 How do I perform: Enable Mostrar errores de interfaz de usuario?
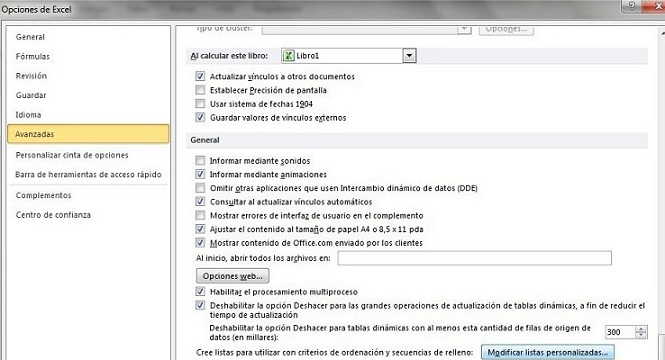(x=200, y=215)
